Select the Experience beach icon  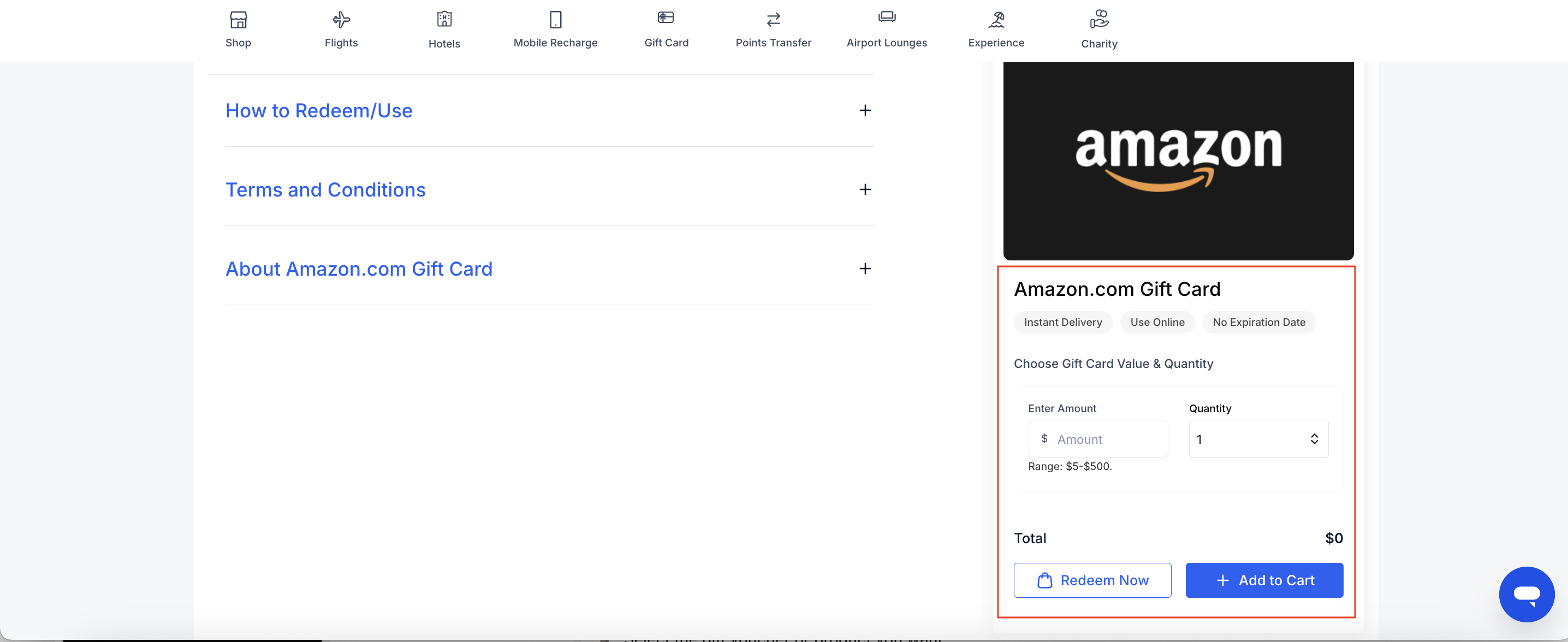click(996, 20)
